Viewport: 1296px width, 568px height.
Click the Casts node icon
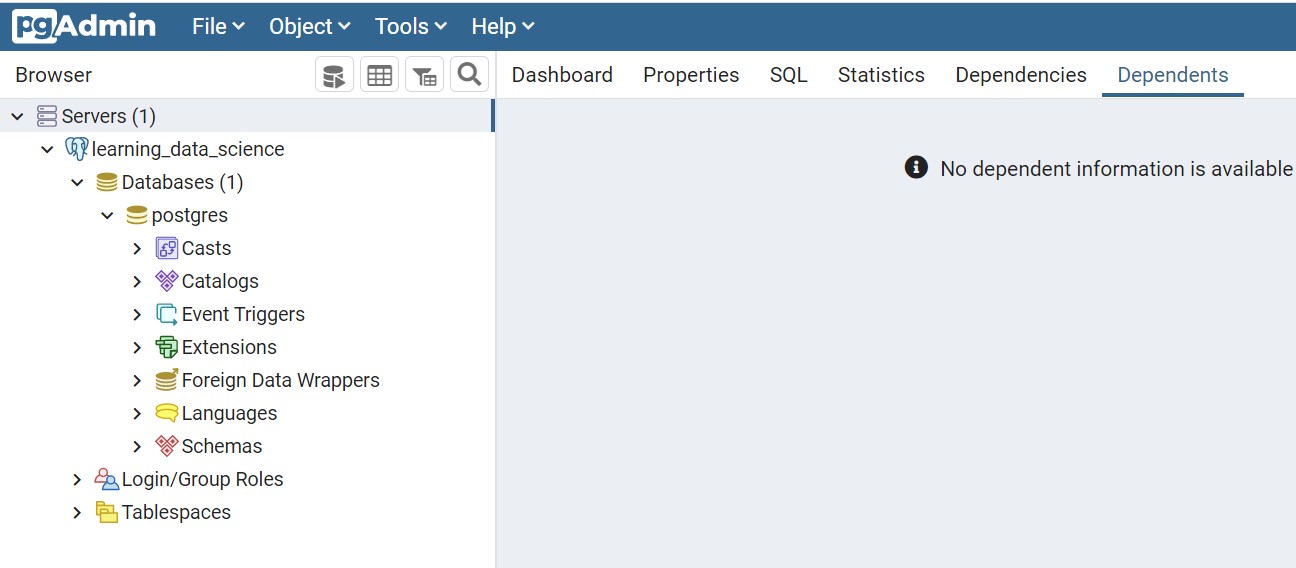pyautogui.click(x=167, y=248)
